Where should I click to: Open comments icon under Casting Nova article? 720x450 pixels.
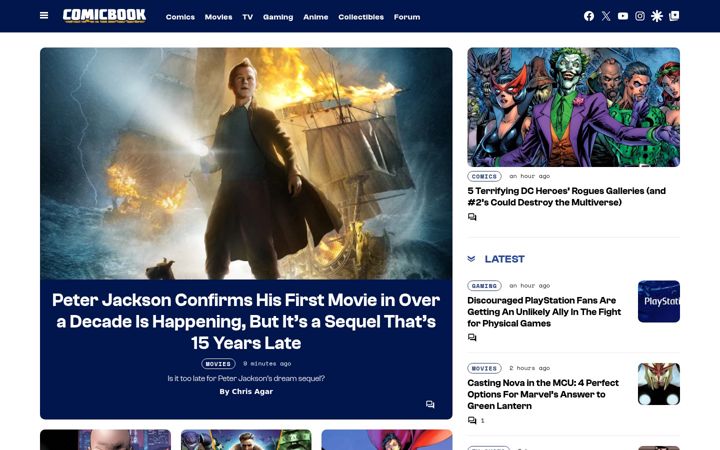pyautogui.click(x=472, y=420)
